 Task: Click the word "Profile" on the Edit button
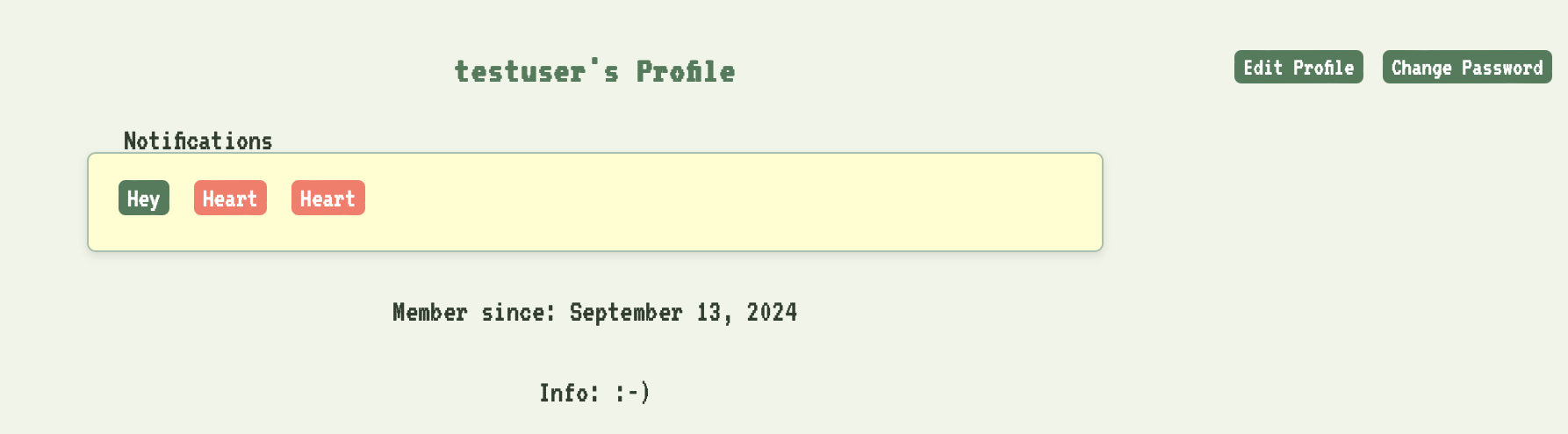pyautogui.click(x=1323, y=68)
